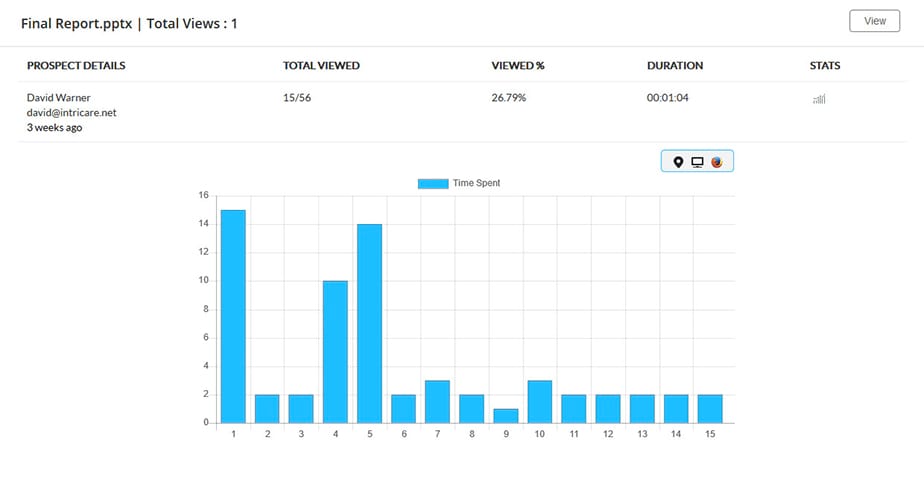Select the bar for slide 14
The image size is (924, 484).
click(676, 409)
